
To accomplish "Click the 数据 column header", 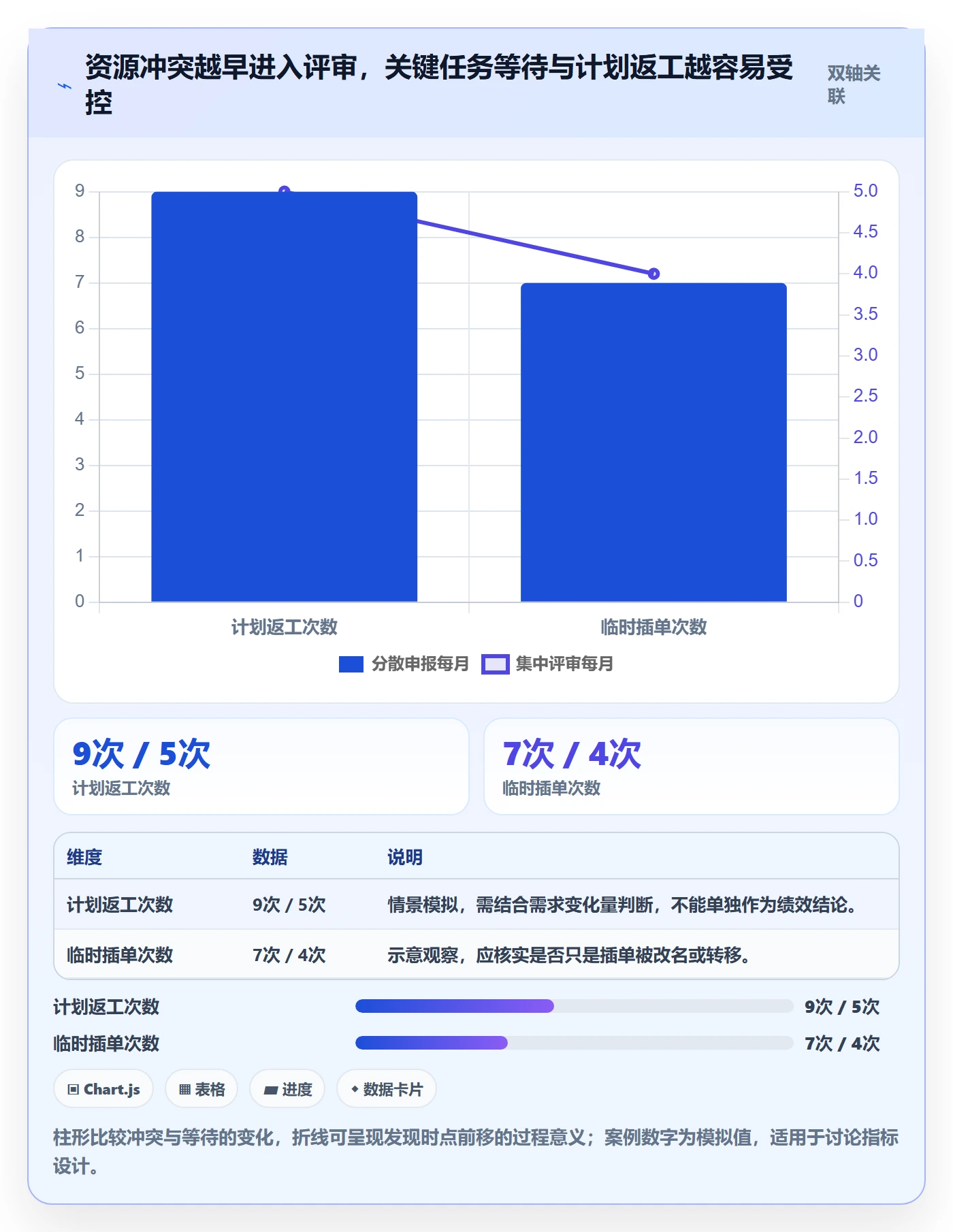I will click(270, 857).
